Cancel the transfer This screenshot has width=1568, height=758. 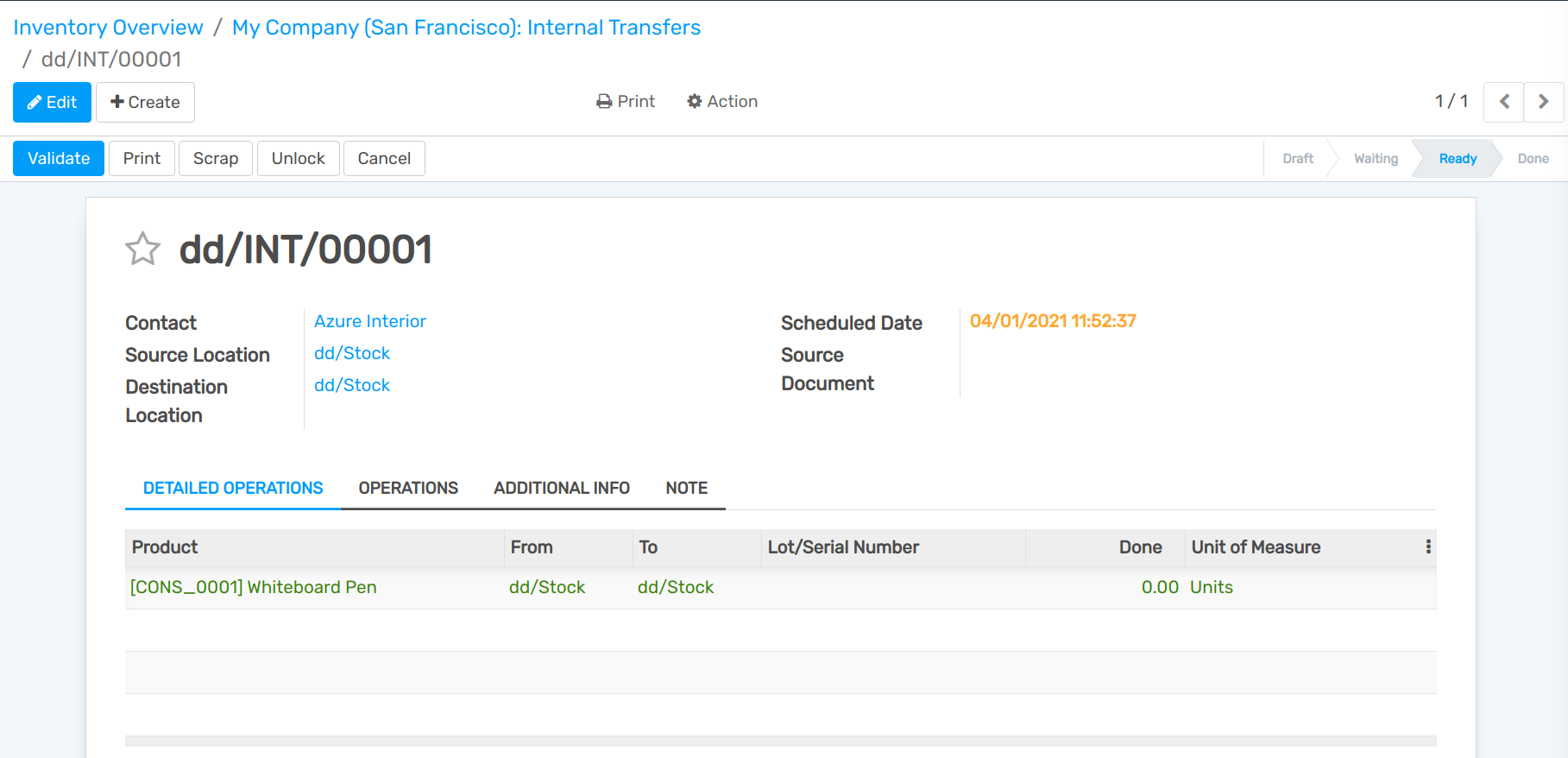[x=384, y=159]
